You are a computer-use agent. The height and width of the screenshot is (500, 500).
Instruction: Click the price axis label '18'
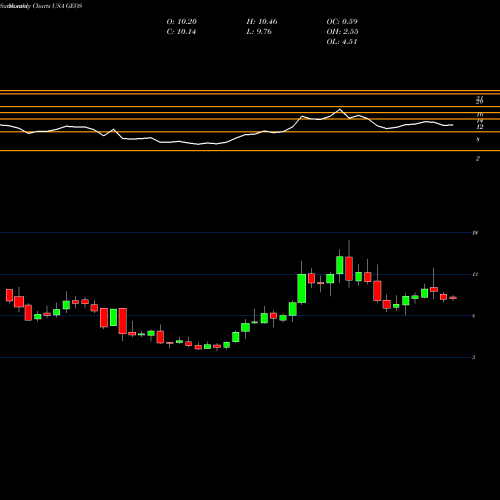[475, 233]
